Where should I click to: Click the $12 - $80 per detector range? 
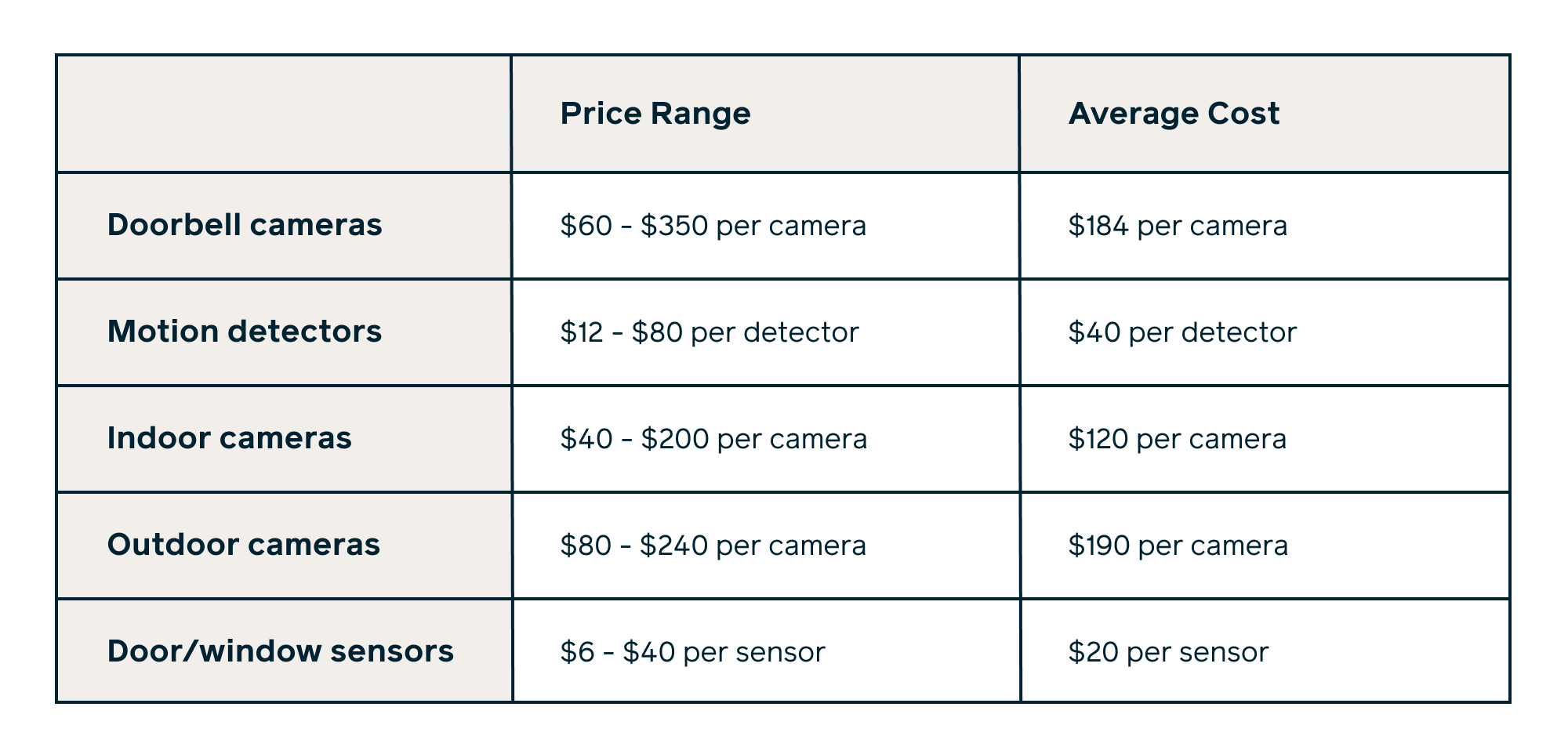pos(710,333)
